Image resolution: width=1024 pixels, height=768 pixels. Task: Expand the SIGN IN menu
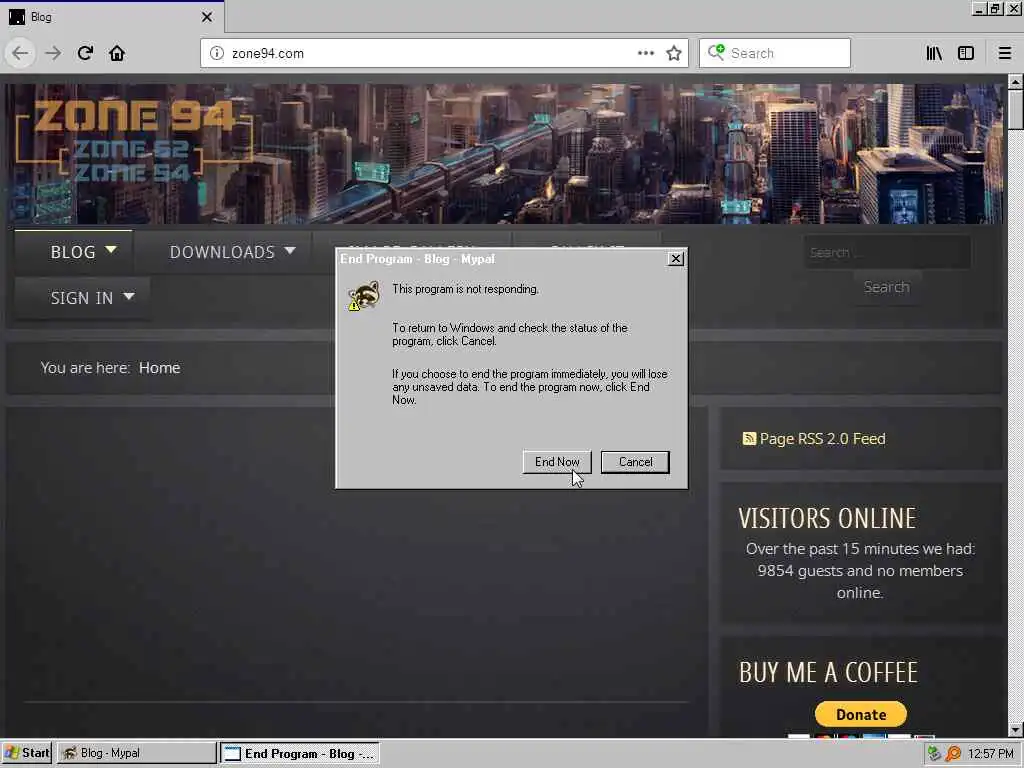(x=82, y=298)
